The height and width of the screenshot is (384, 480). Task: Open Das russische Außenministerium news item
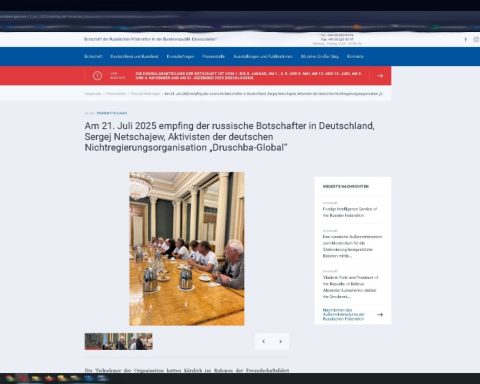[352, 246]
